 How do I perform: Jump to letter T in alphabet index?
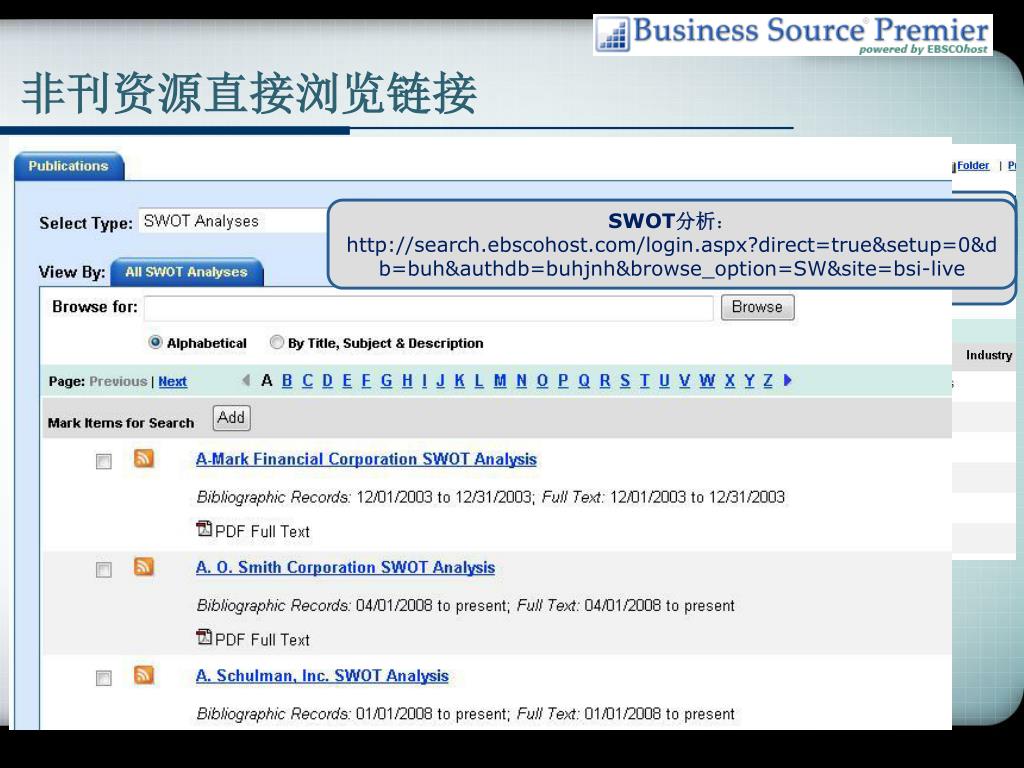pos(645,381)
